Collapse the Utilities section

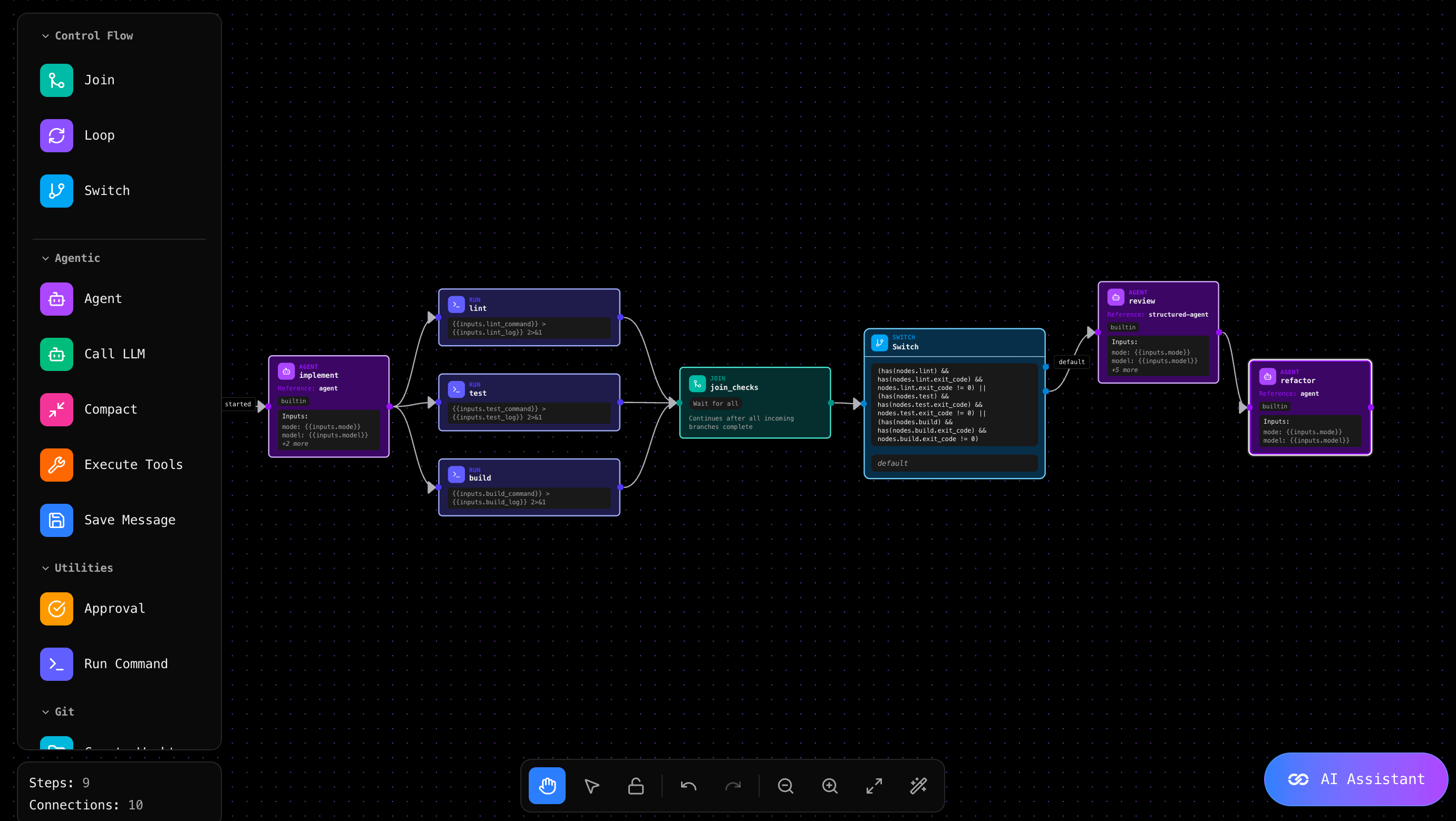[77, 568]
